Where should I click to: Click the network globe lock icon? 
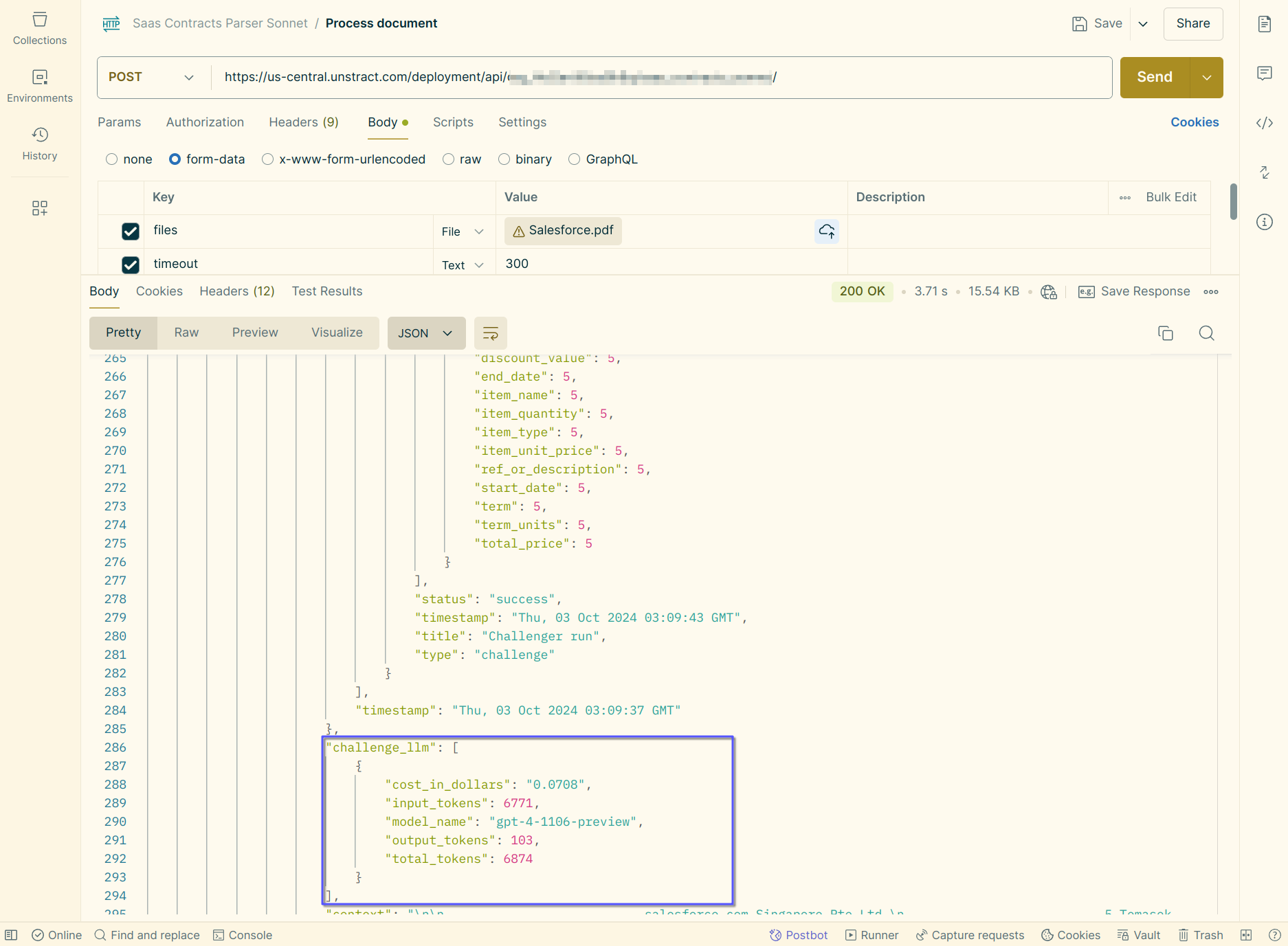coord(1049,292)
